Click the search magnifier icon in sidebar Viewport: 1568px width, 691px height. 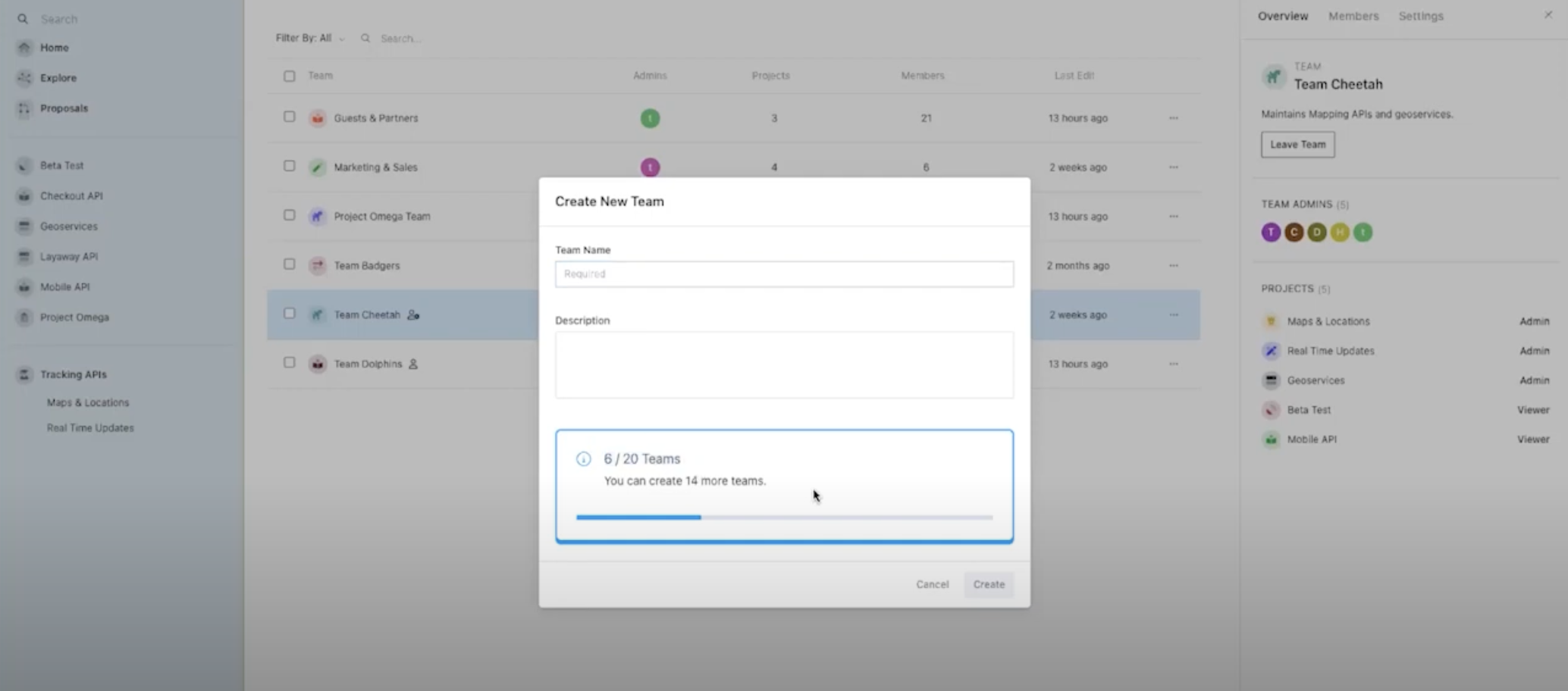(23, 19)
